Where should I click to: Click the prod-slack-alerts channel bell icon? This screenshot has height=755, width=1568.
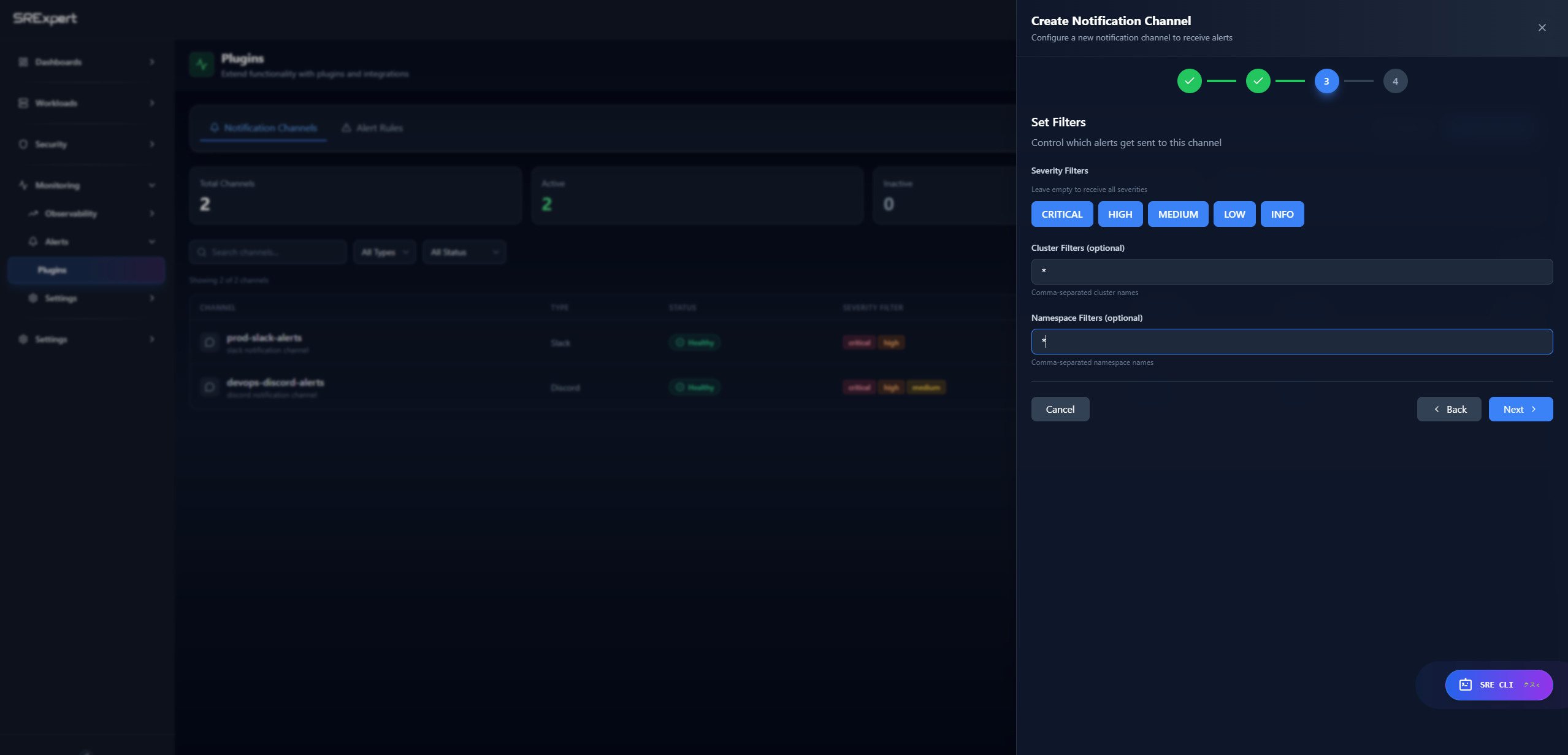point(209,342)
